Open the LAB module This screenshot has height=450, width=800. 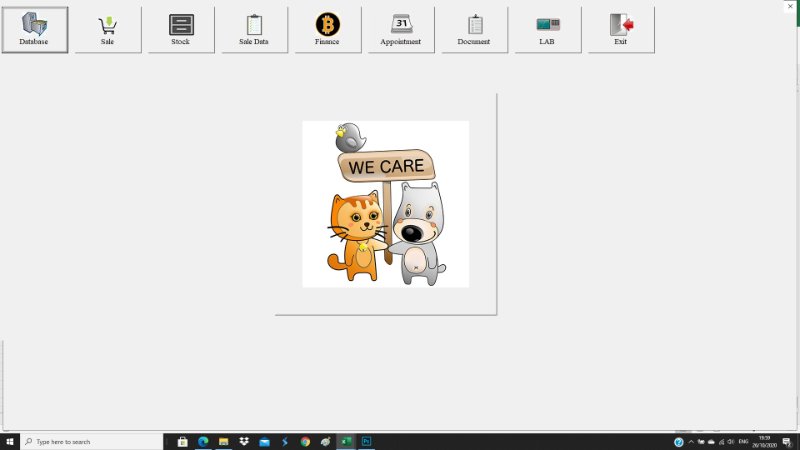(x=547, y=30)
